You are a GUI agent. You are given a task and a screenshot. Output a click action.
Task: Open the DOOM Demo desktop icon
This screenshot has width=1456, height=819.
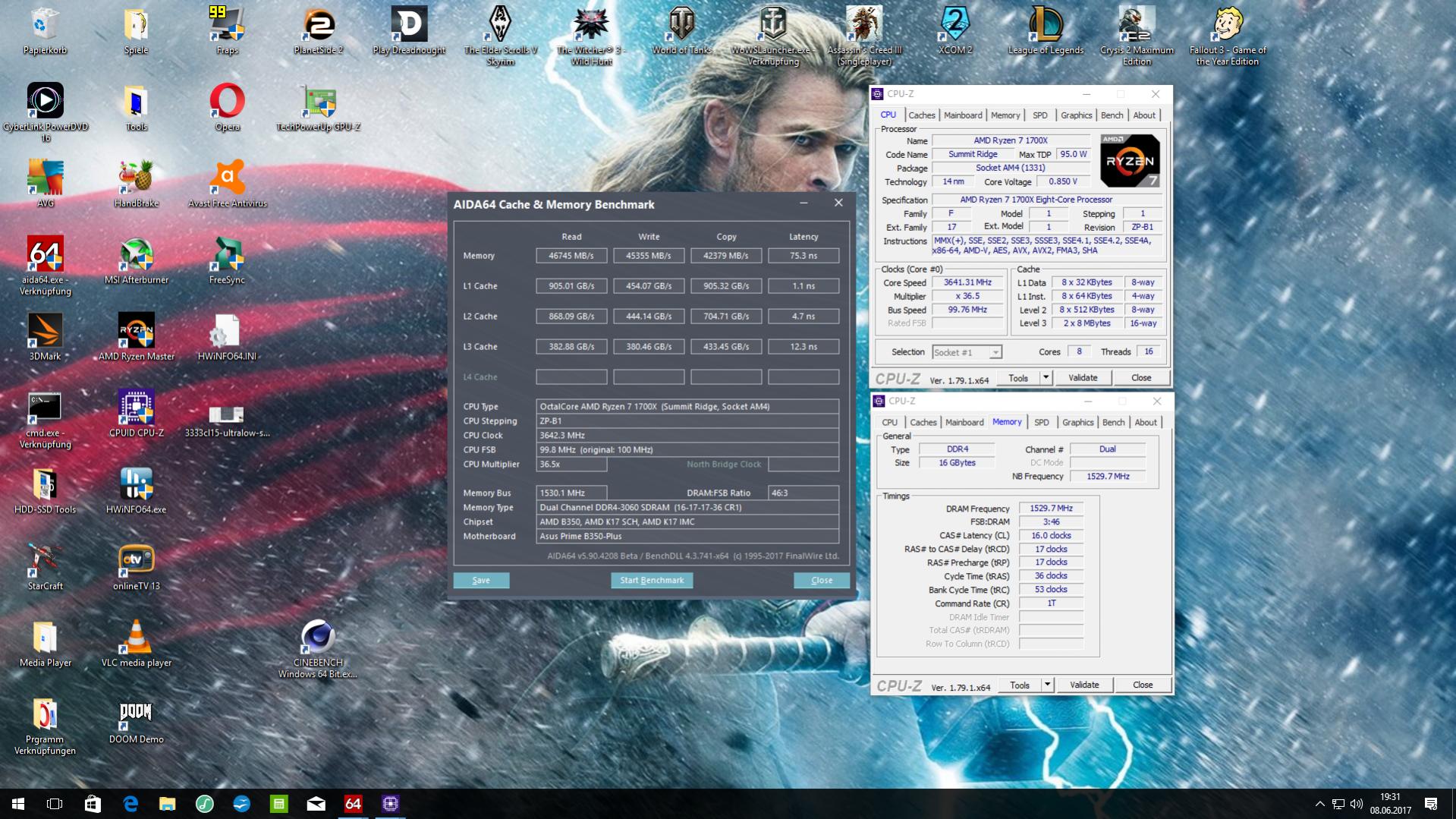[x=136, y=721]
